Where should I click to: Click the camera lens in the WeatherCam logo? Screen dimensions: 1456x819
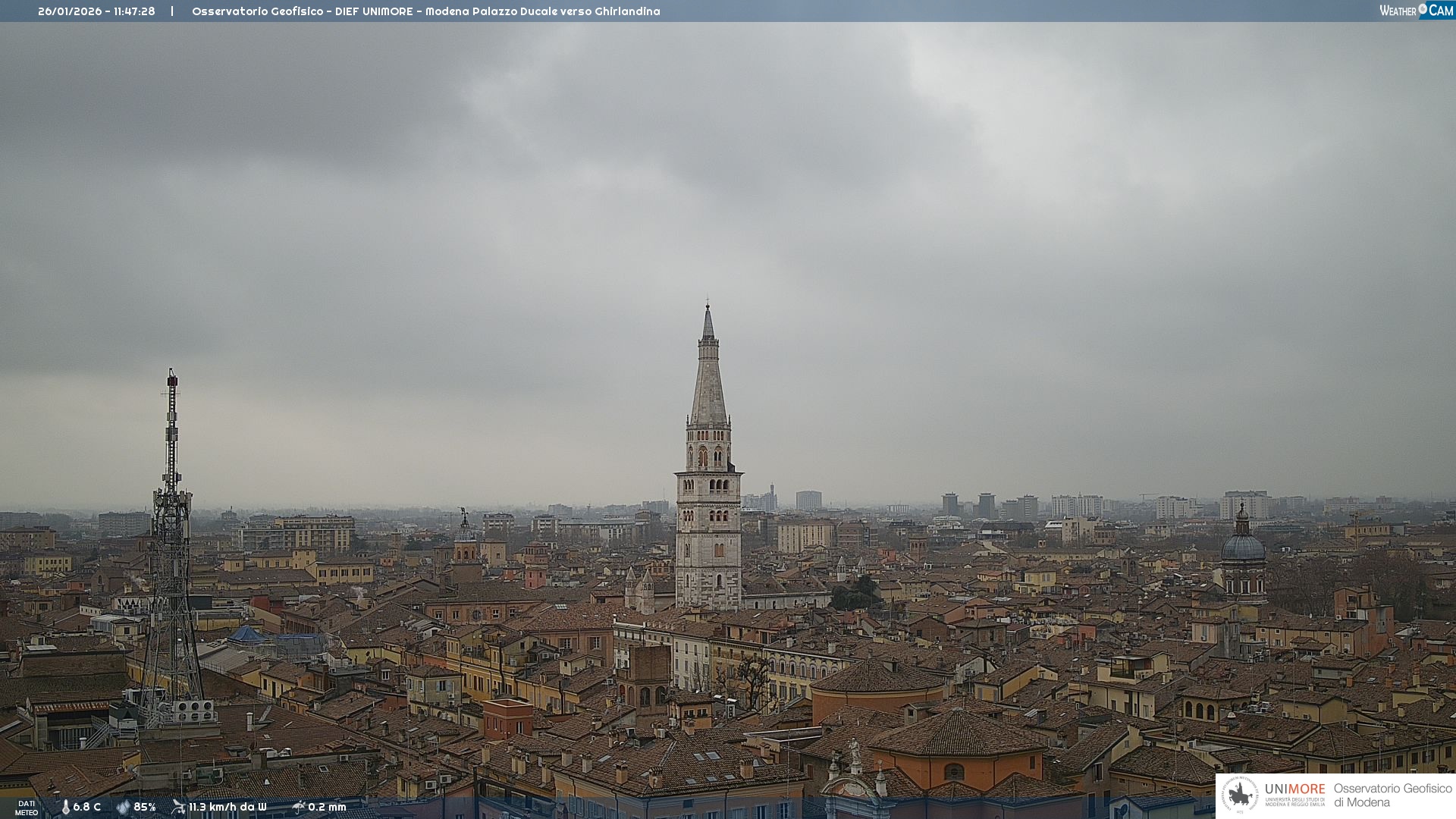[1423, 9]
